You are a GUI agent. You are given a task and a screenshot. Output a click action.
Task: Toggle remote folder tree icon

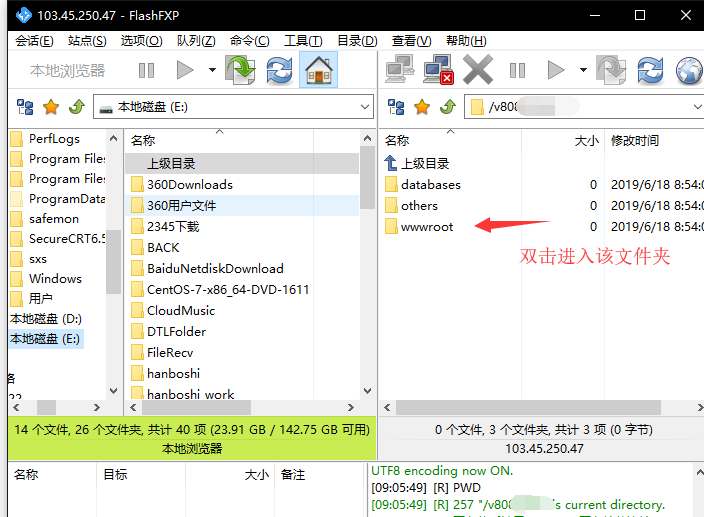pyautogui.click(x=396, y=107)
